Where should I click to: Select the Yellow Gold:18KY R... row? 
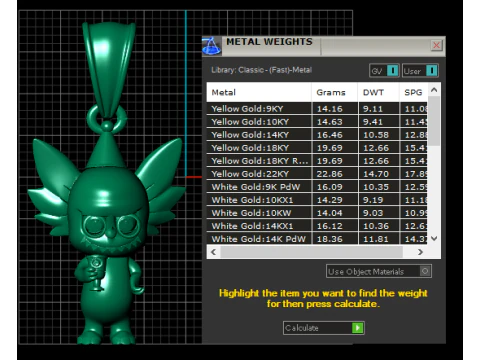(317, 161)
